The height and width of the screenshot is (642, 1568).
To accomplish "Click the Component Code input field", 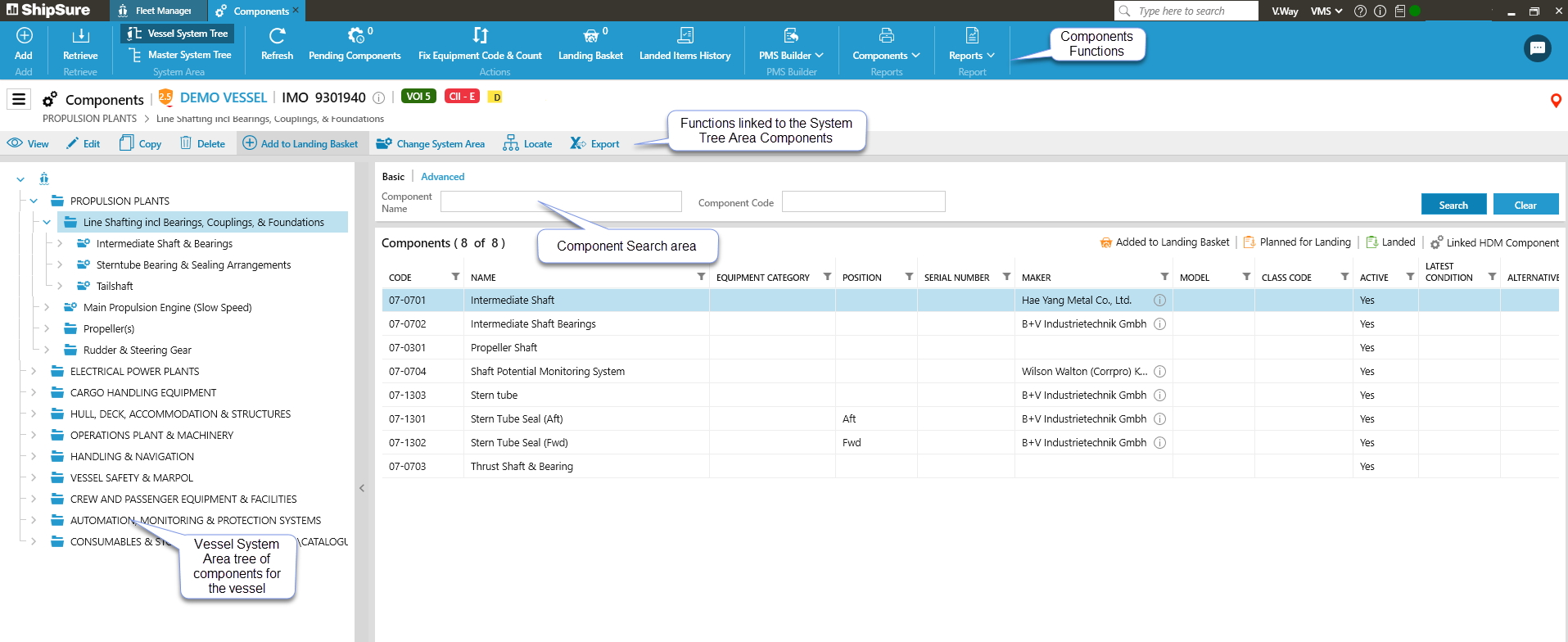I will (x=863, y=201).
